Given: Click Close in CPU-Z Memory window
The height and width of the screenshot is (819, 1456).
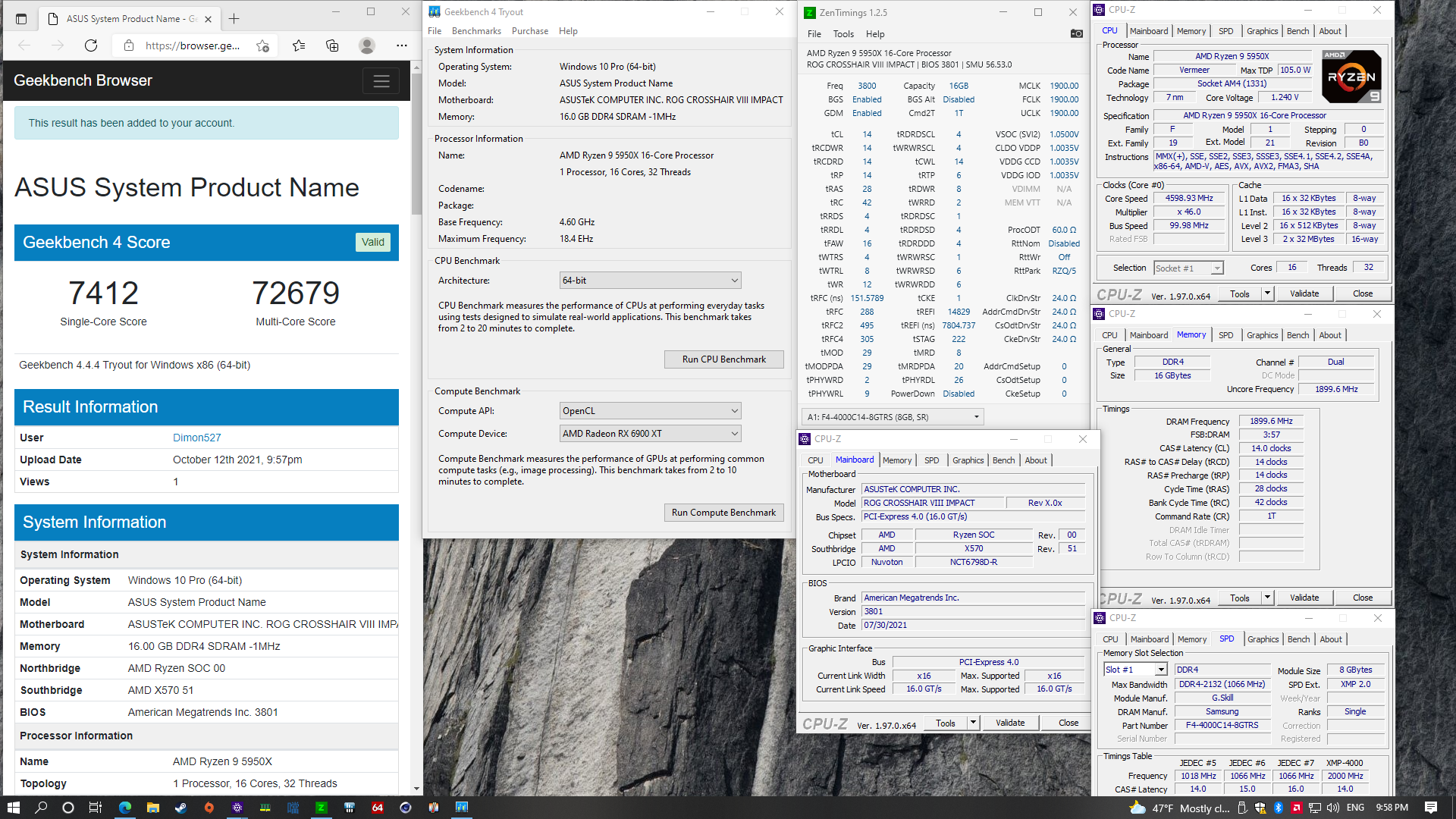Looking at the screenshot, I should (1363, 598).
